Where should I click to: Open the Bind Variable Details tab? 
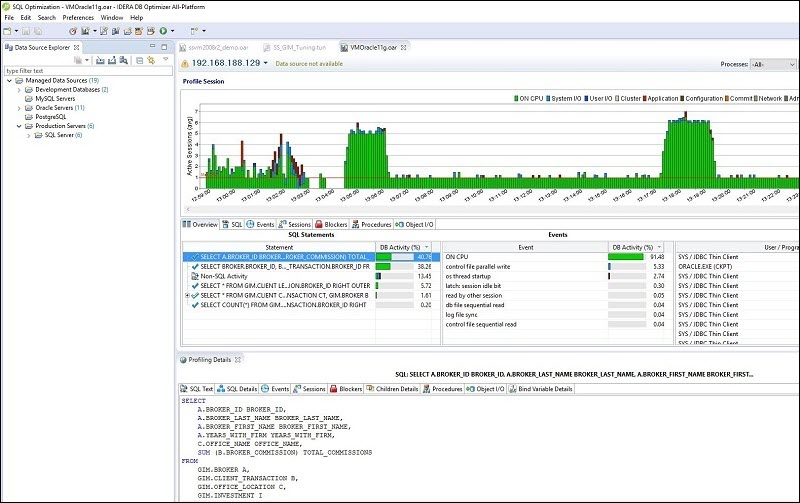click(540, 389)
